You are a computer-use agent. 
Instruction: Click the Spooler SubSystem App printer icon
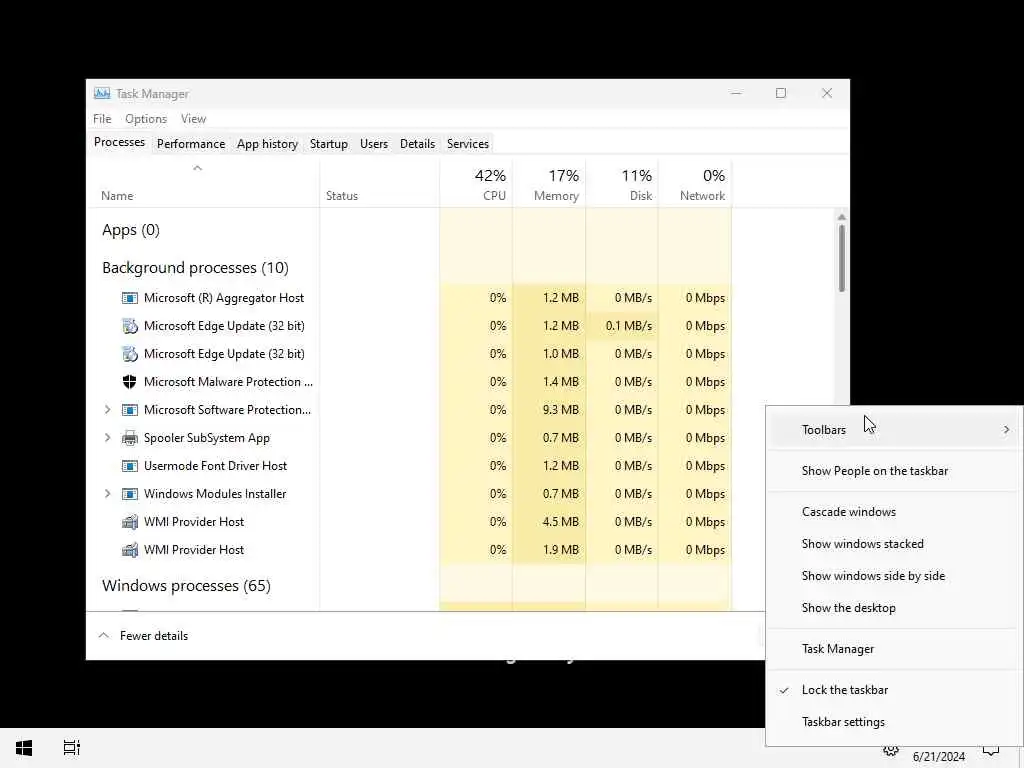(x=130, y=438)
